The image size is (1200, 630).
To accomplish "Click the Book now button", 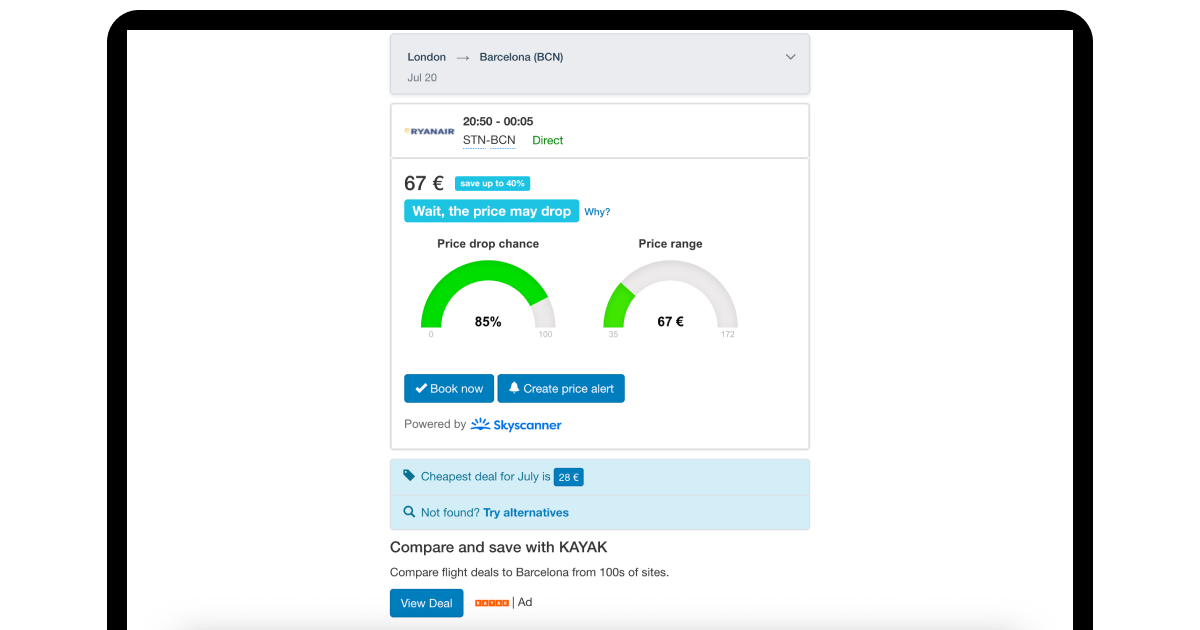I will (x=449, y=389).
